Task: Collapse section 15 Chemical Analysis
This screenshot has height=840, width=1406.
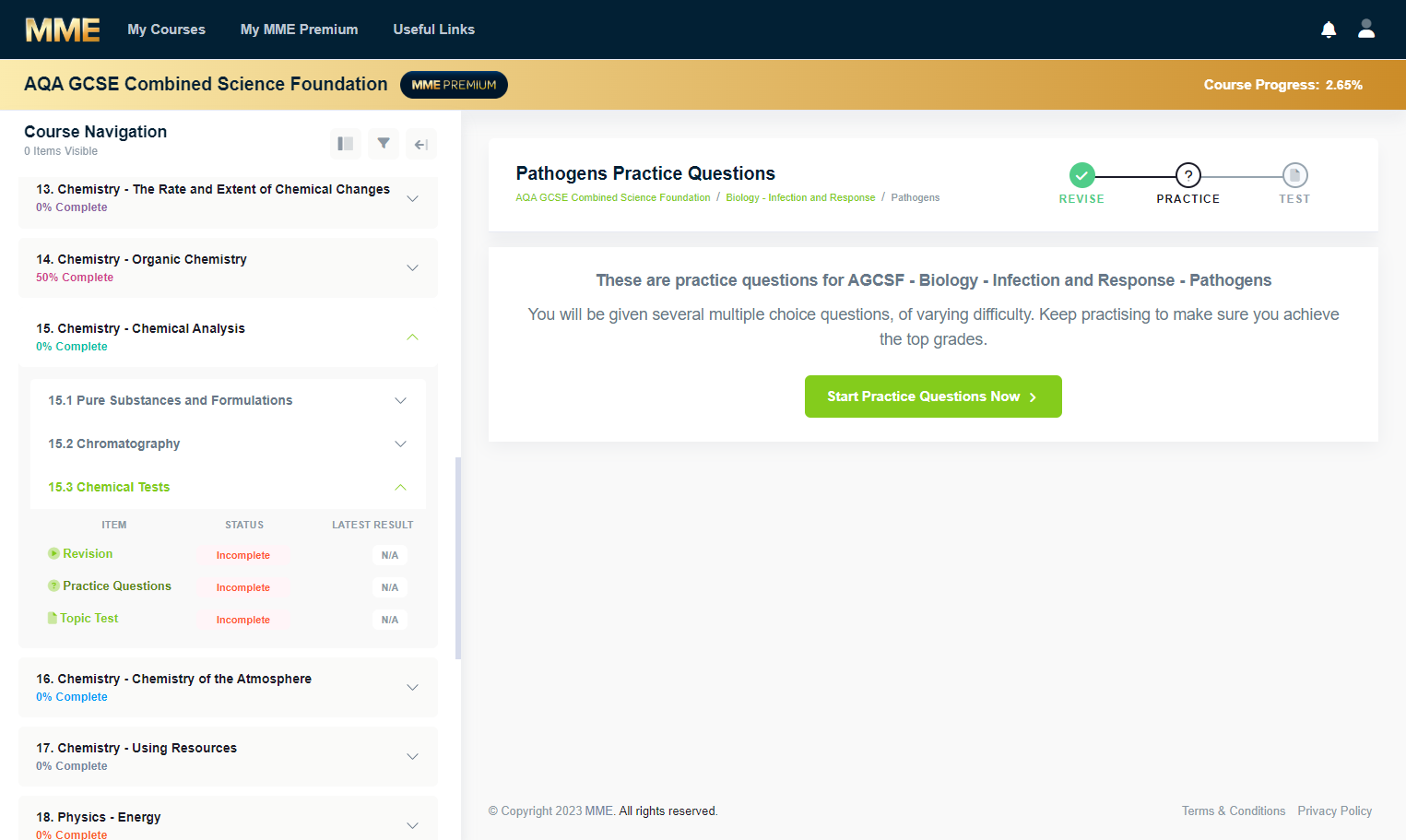Action: [413, 337]
